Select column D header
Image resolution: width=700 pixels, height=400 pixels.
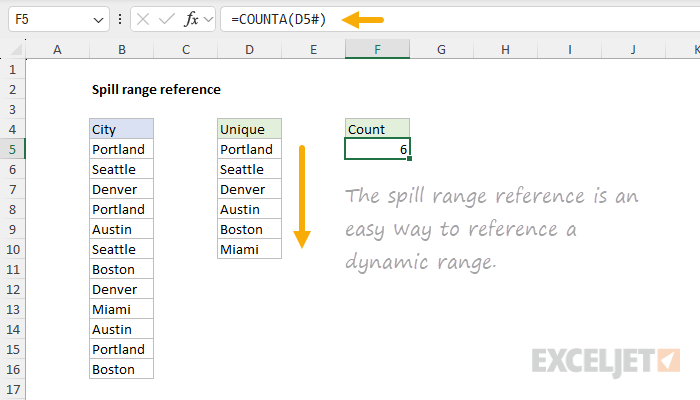pyautogui.click(x=250, y=49)
